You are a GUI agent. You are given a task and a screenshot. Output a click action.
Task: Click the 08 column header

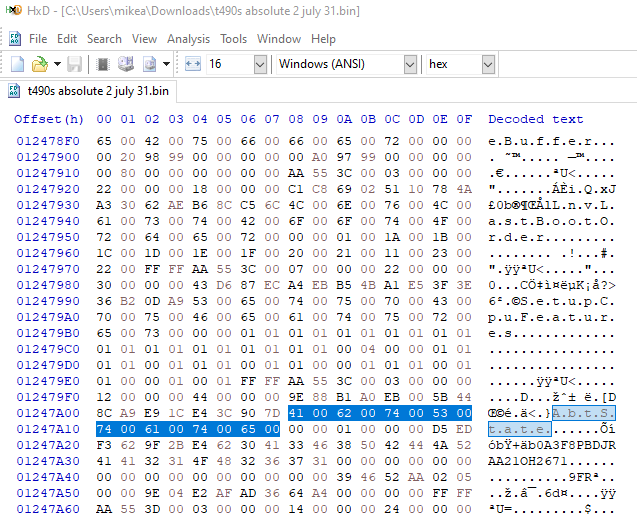[296, 119]
